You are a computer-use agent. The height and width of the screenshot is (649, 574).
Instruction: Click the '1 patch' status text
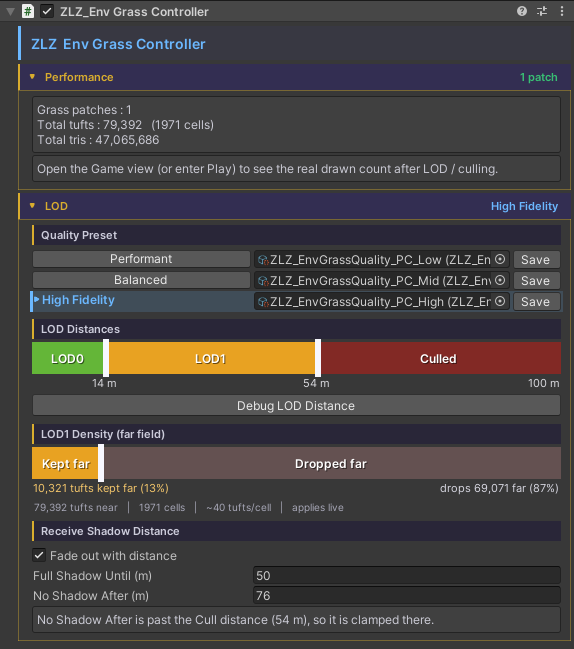538,77
